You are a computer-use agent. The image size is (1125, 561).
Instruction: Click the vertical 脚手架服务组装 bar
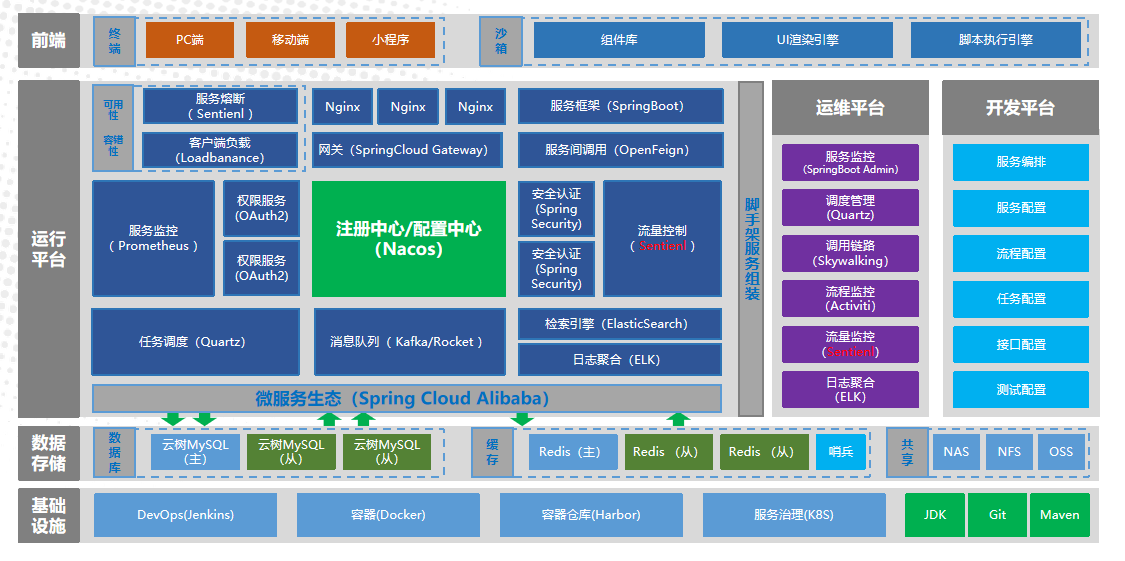click(751, 249)
